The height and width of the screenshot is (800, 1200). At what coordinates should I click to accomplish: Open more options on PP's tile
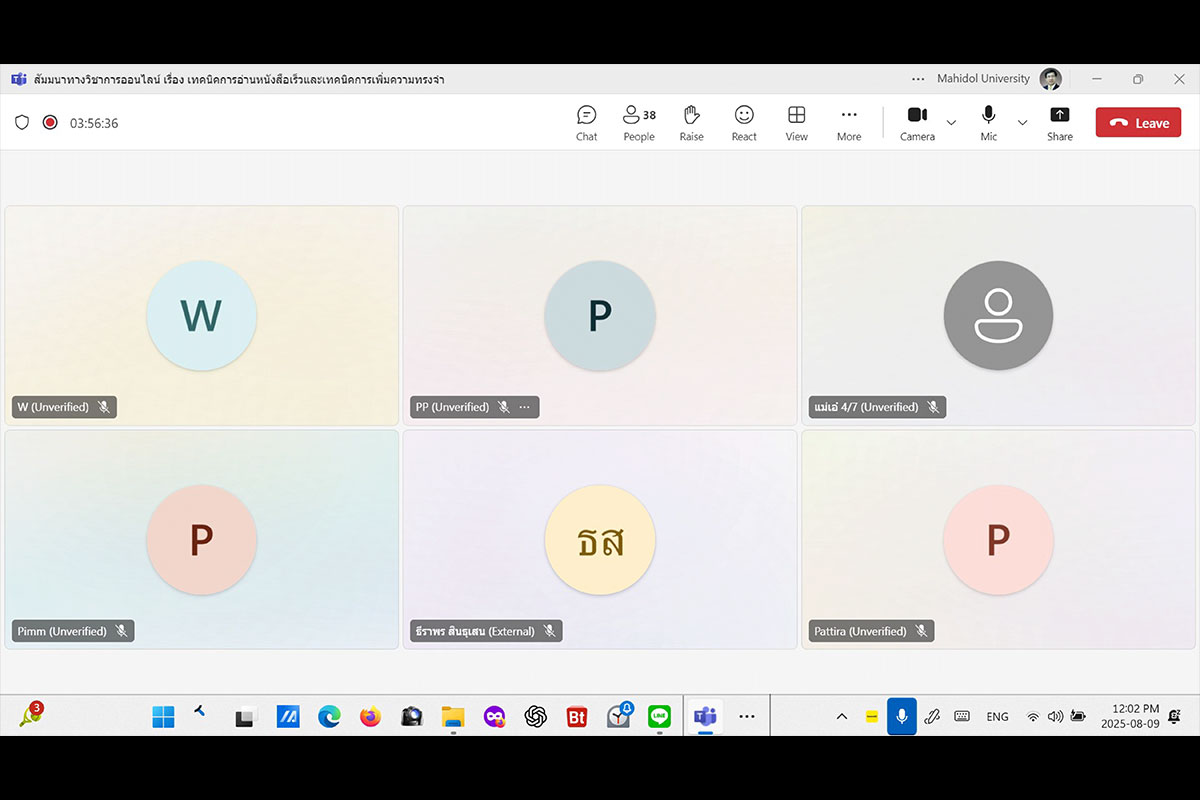click(525, 407)
